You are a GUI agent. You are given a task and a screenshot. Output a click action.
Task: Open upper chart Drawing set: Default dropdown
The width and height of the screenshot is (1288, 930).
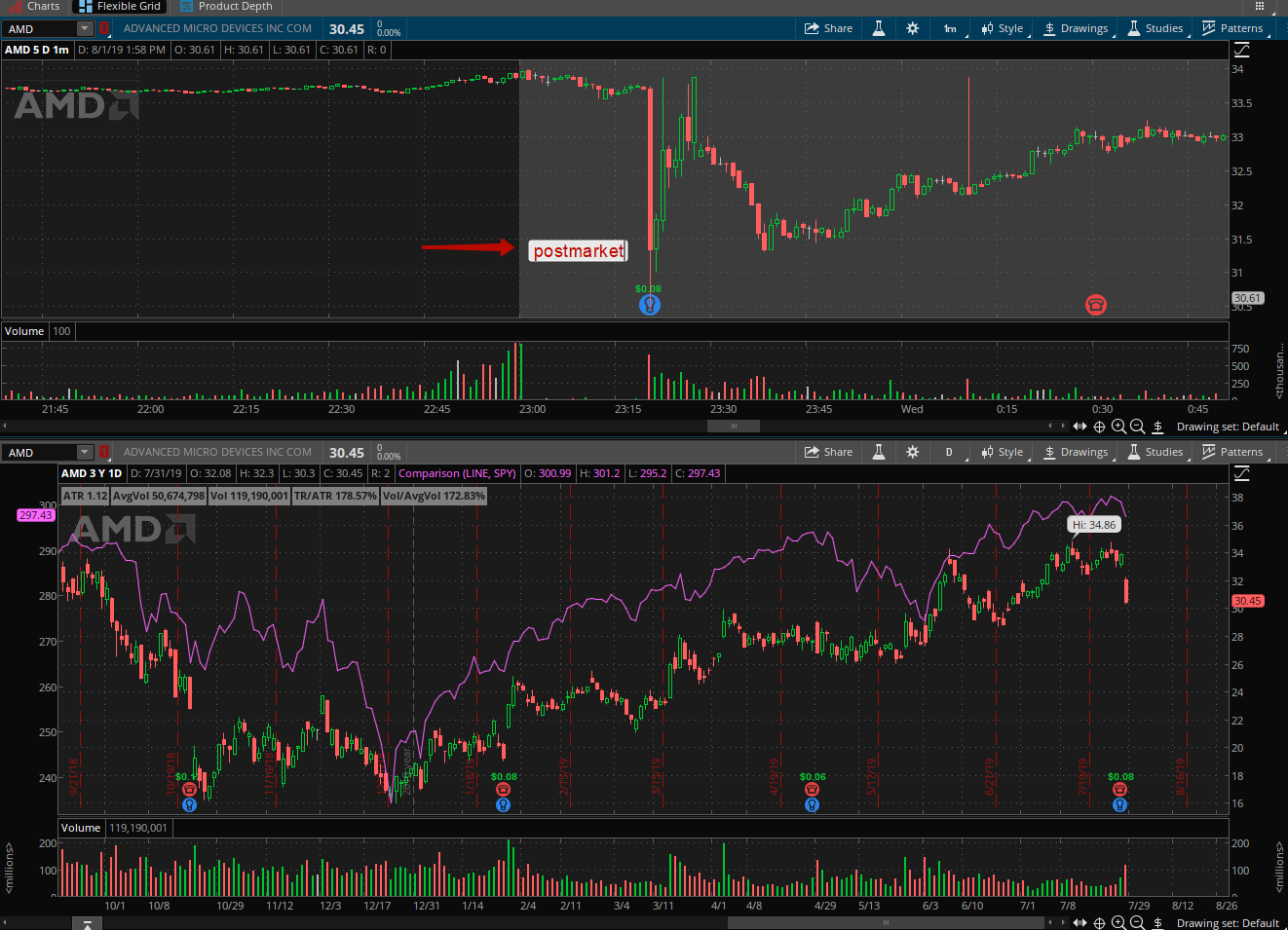point(1230,427)
